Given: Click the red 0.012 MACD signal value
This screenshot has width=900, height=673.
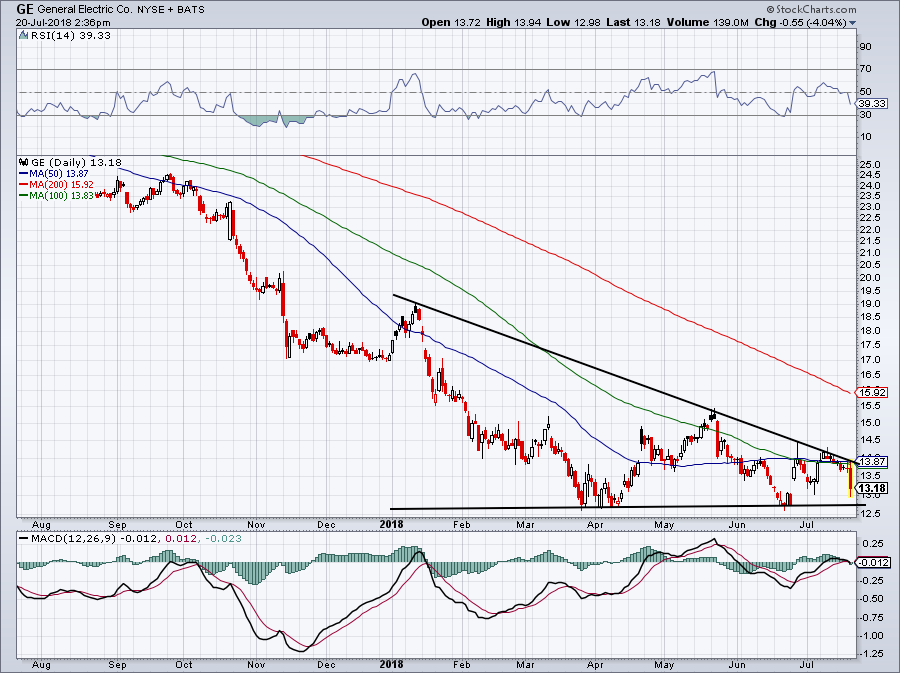Looking at the screenshot, I should coord(180,539).
